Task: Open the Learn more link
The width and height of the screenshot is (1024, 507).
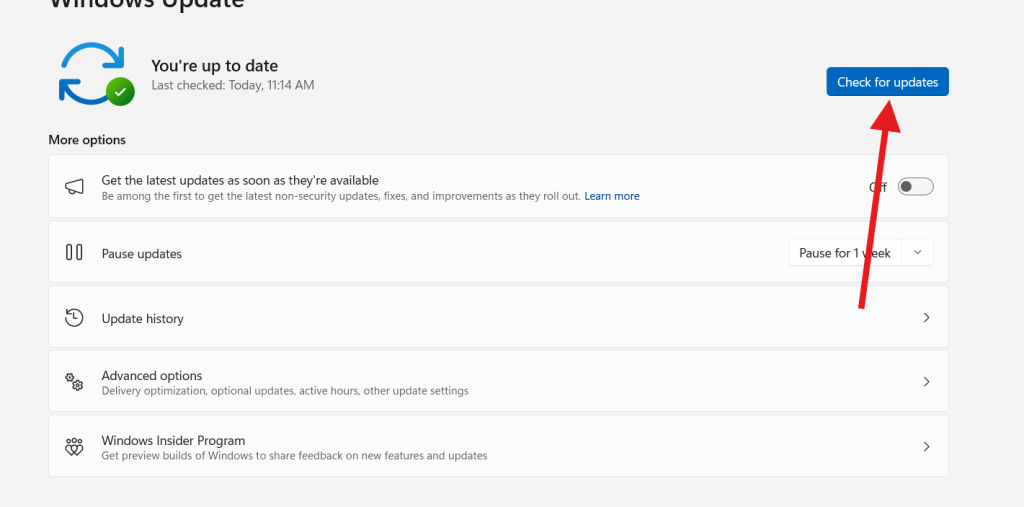Action: point(612,196)
